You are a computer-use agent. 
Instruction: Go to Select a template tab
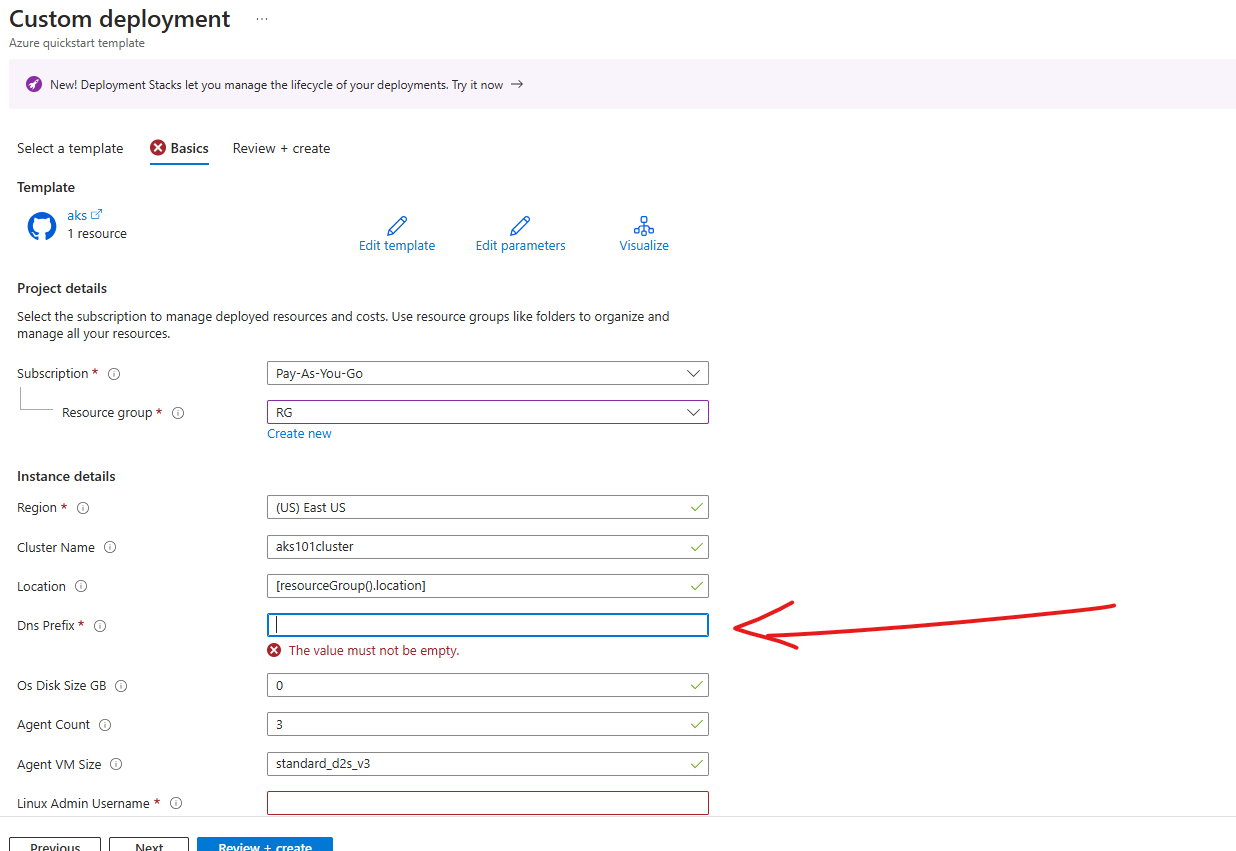coord(70,148)
